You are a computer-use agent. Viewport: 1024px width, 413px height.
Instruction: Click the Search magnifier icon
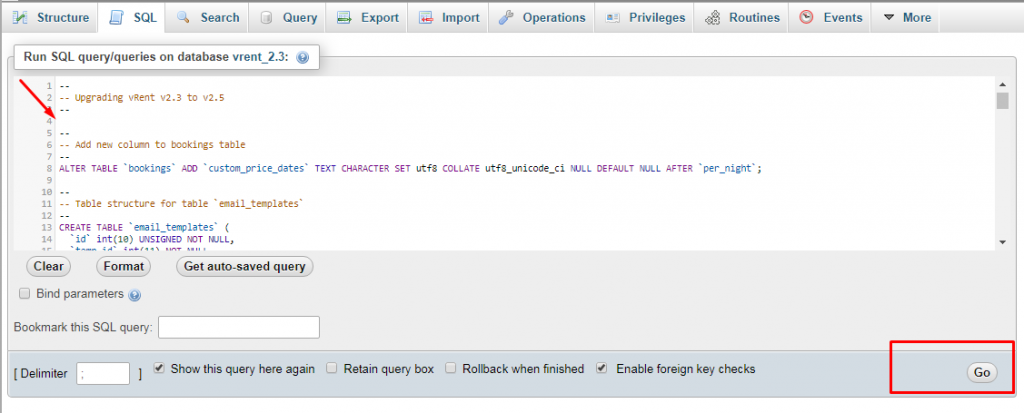coord(184,18)
